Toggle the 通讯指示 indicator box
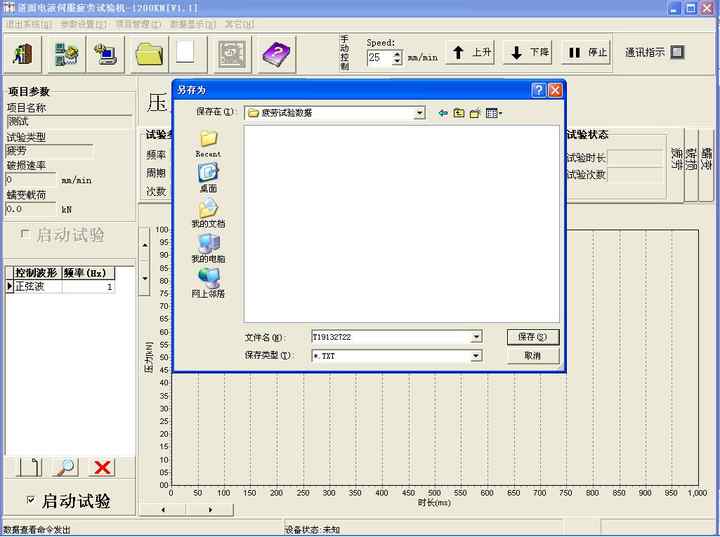This screenshot has height=537, width=720. click(677, 52)
